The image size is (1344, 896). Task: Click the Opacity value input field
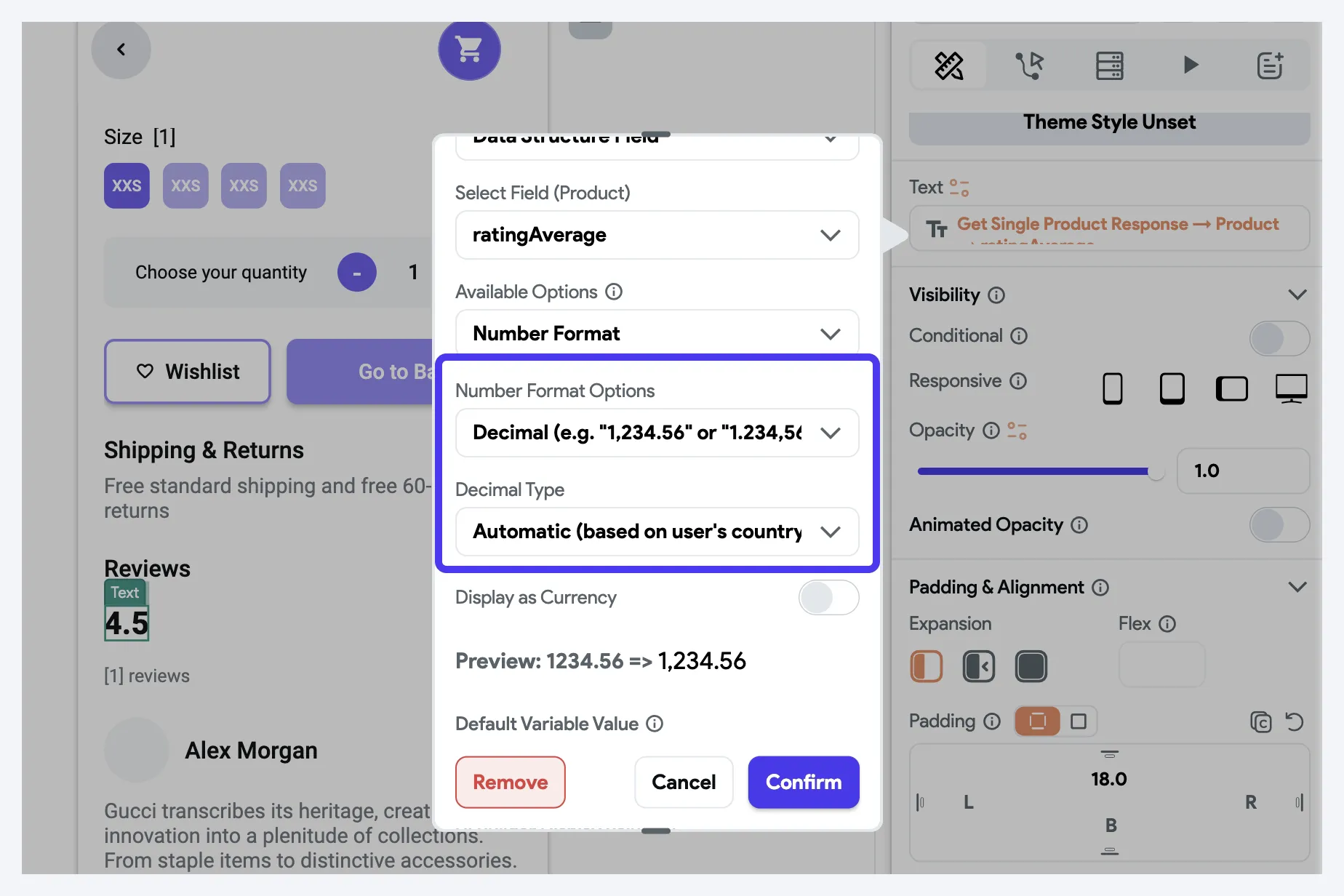1243,471
